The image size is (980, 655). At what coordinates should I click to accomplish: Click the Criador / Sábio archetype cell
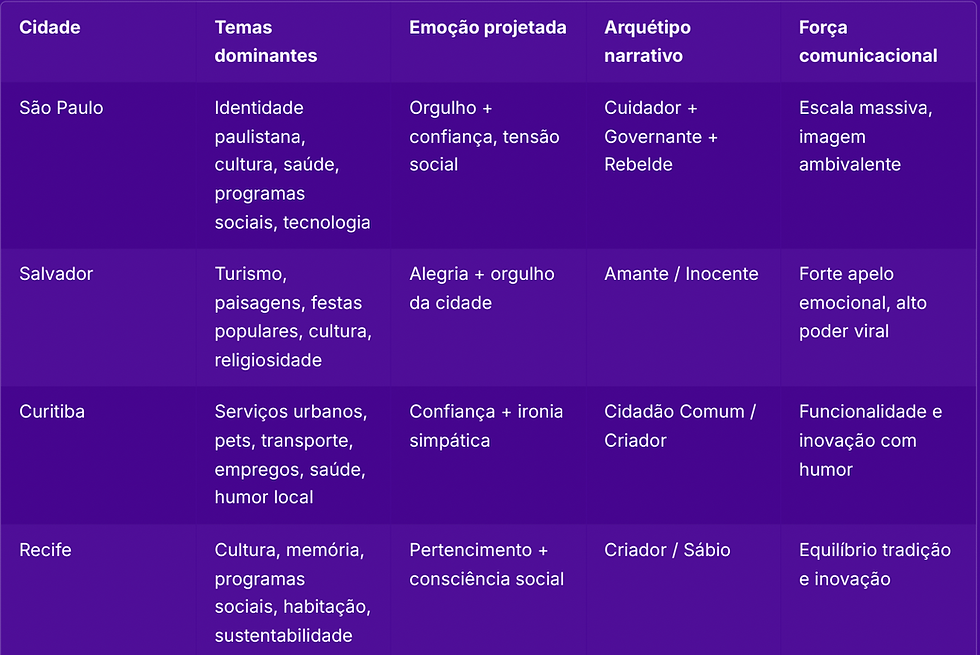(667, 550)
